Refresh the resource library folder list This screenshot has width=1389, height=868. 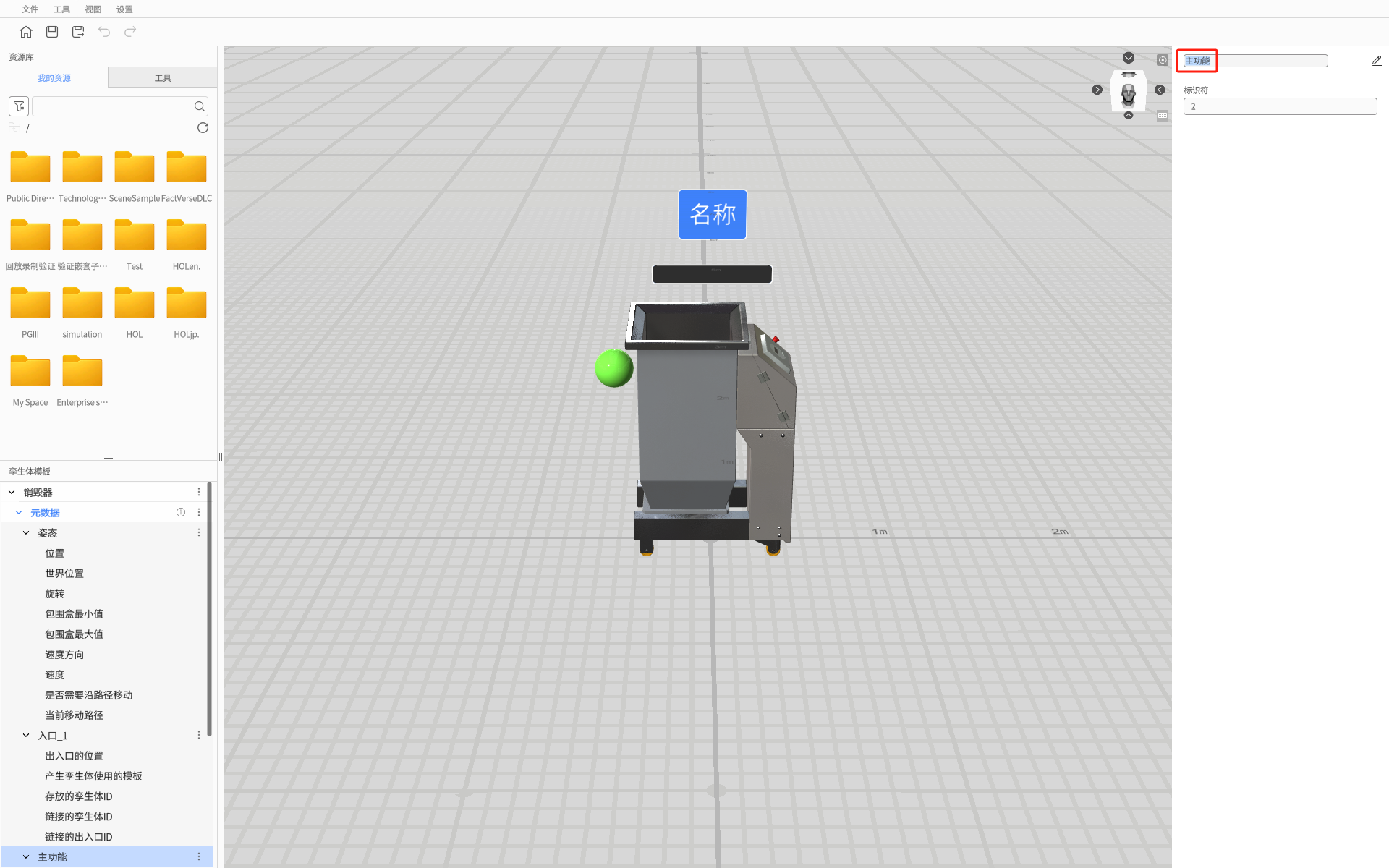point(203,128)
